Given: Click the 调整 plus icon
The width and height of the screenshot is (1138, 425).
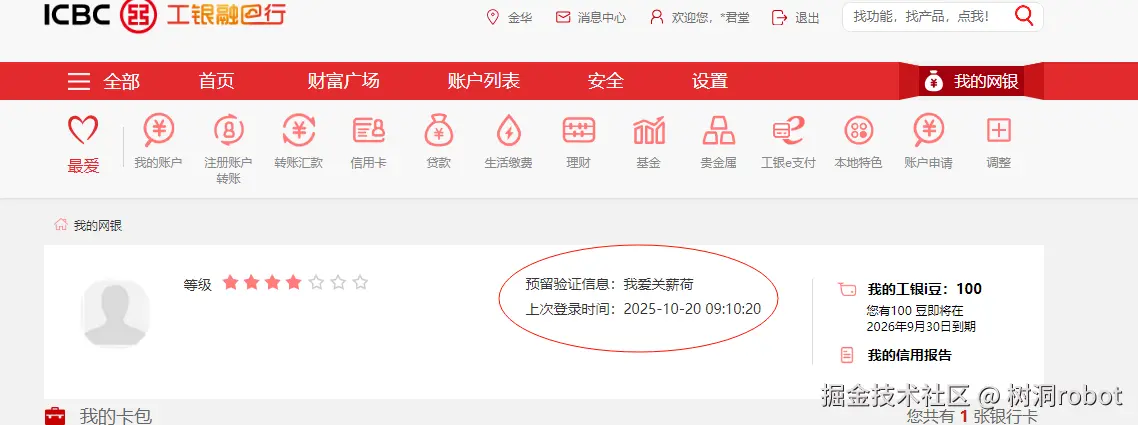Looking at the screenshot, I should point(998,131).
